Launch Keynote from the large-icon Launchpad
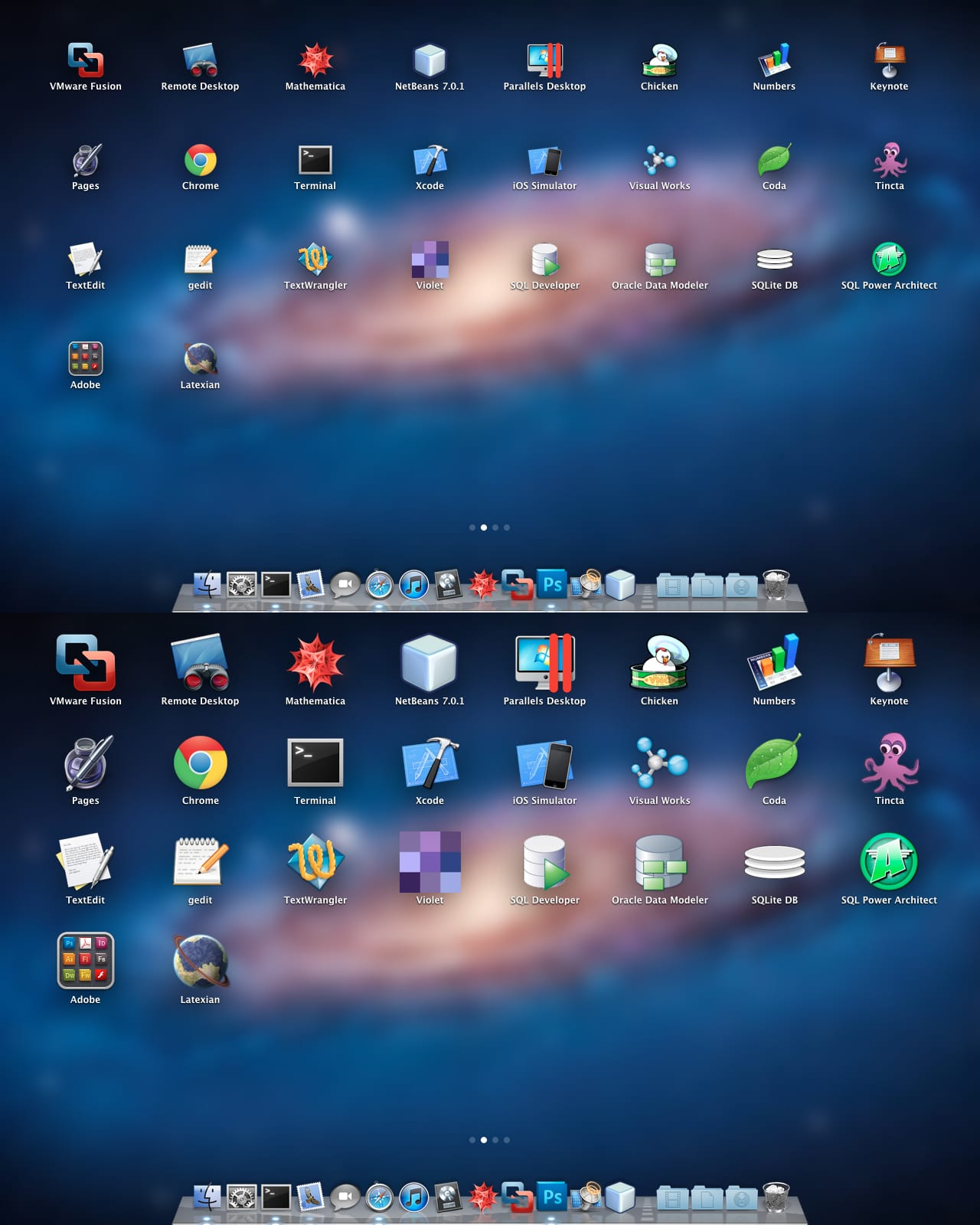Viewport: 980px width, 1225px height. click(889, 662)
